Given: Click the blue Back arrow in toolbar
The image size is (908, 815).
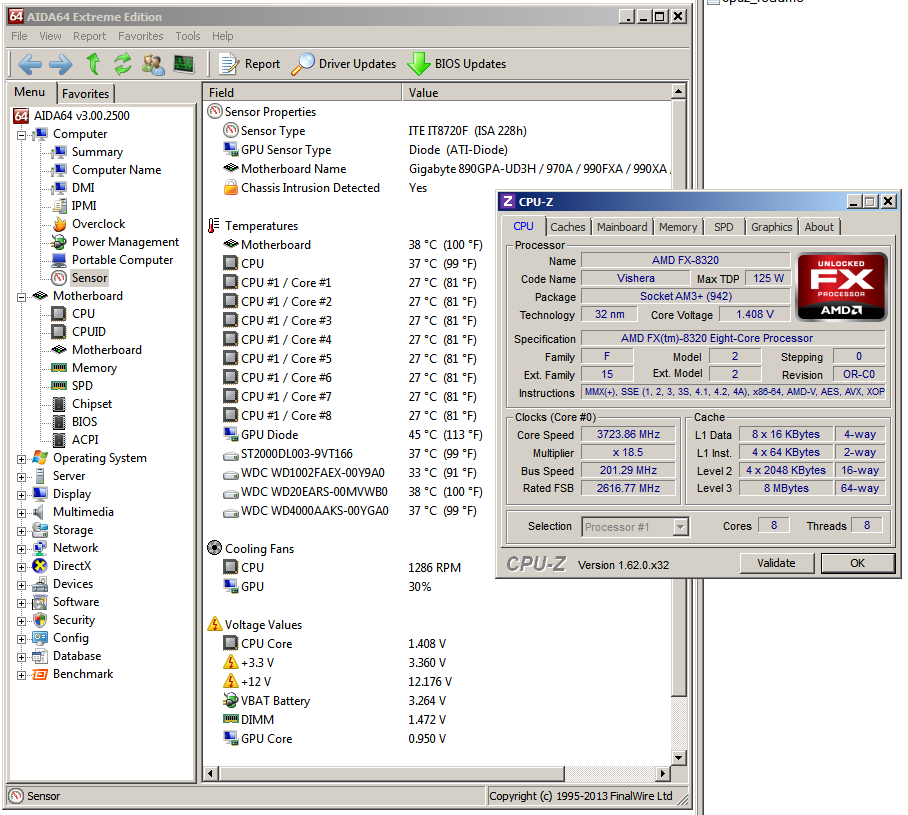Looking at the screenshot, I should point(30,64).
